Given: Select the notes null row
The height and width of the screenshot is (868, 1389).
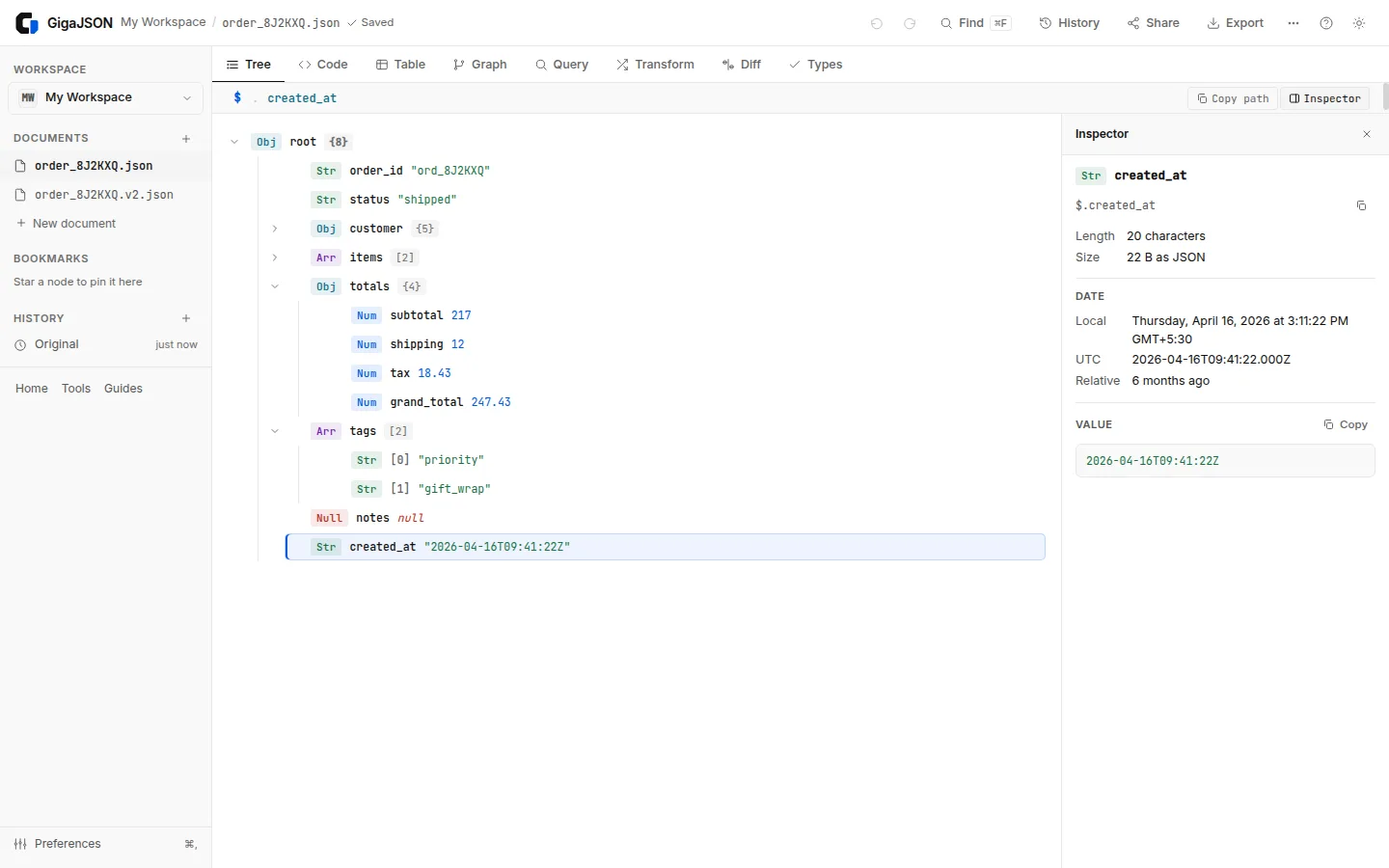Looking at the screenshot, I should coord(666,518).
